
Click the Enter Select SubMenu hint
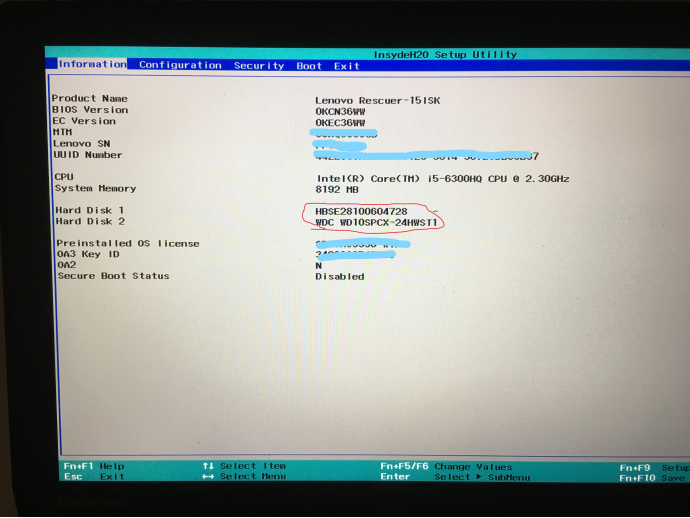455,477
